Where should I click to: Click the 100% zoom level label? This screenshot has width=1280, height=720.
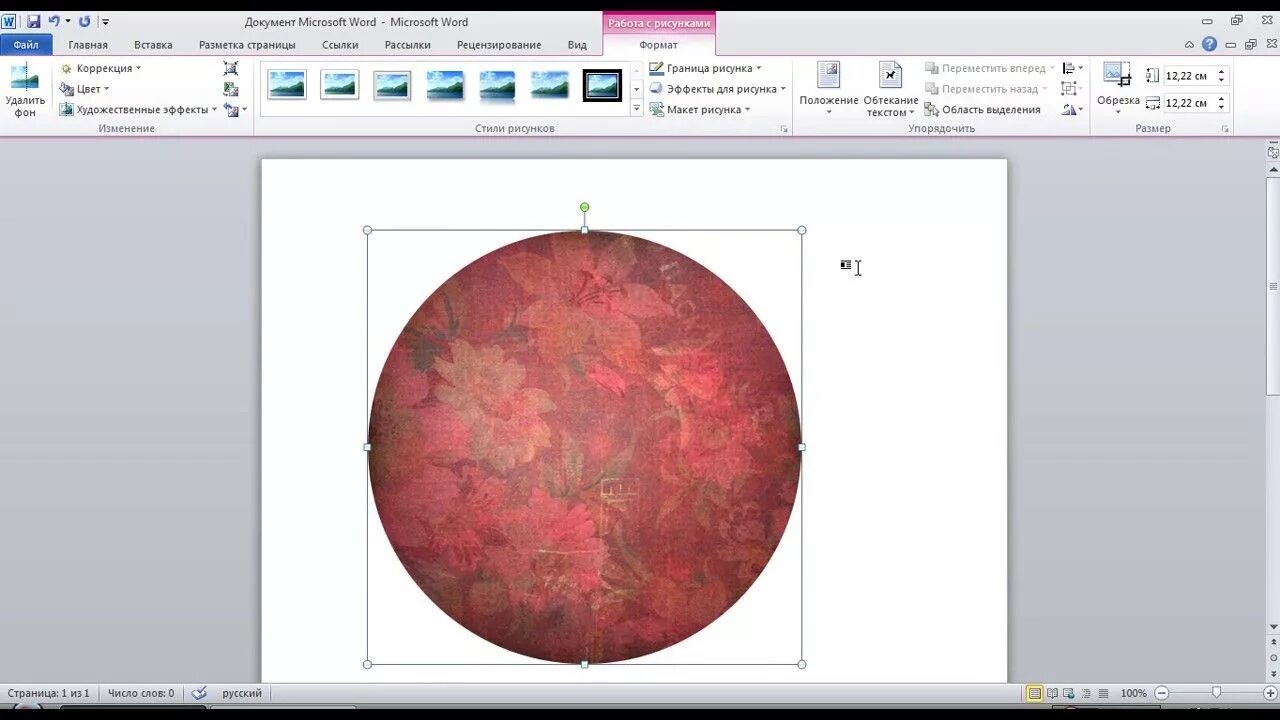(1133, 693)
